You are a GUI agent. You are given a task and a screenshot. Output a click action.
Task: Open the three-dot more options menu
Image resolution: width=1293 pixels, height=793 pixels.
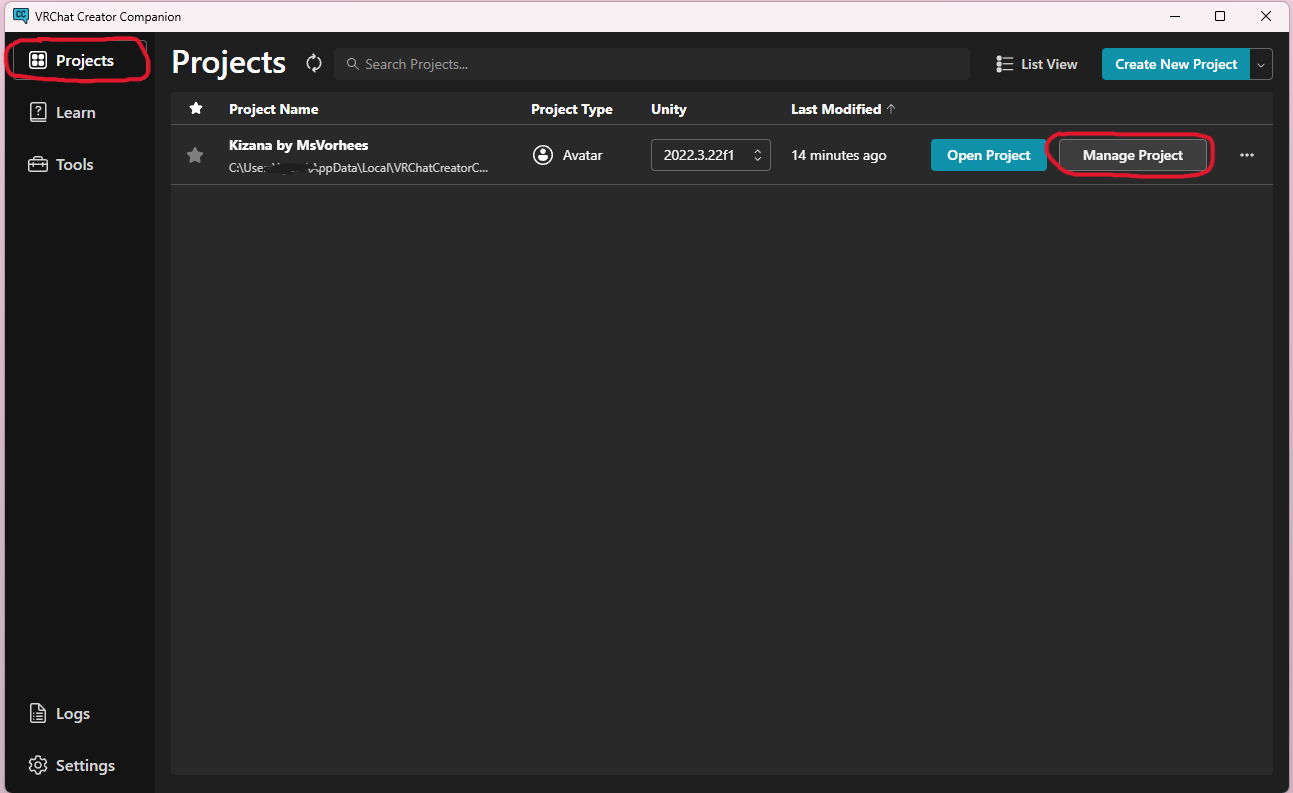coord(1247,155)
